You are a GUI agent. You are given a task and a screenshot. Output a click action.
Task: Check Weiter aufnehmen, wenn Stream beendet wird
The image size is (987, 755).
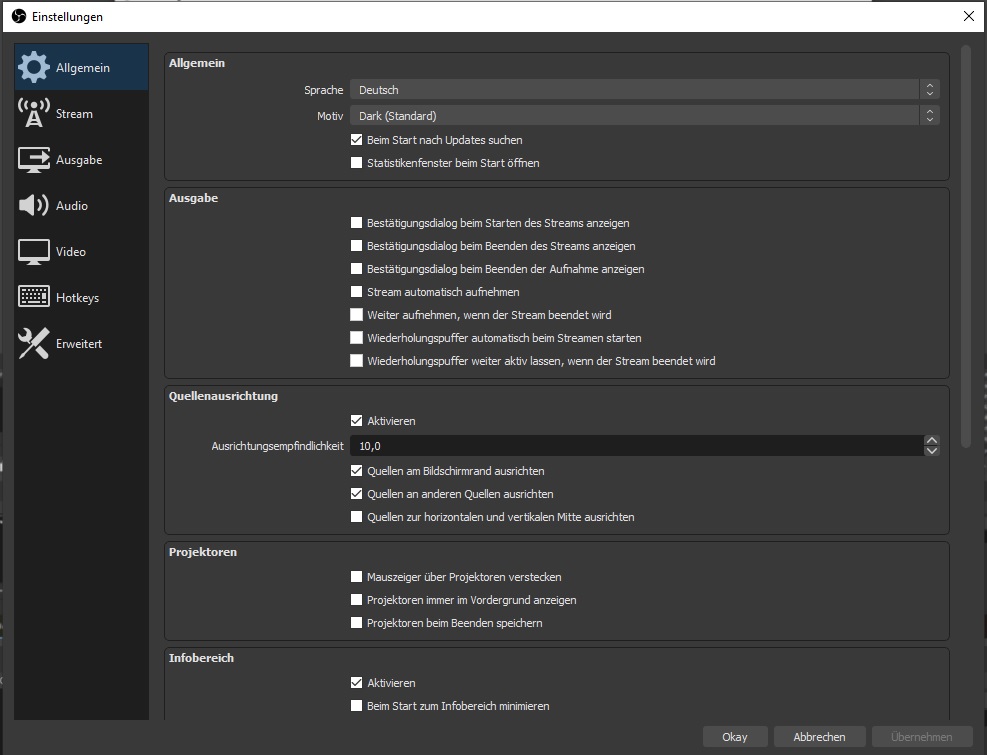click(x=356, y=314)
